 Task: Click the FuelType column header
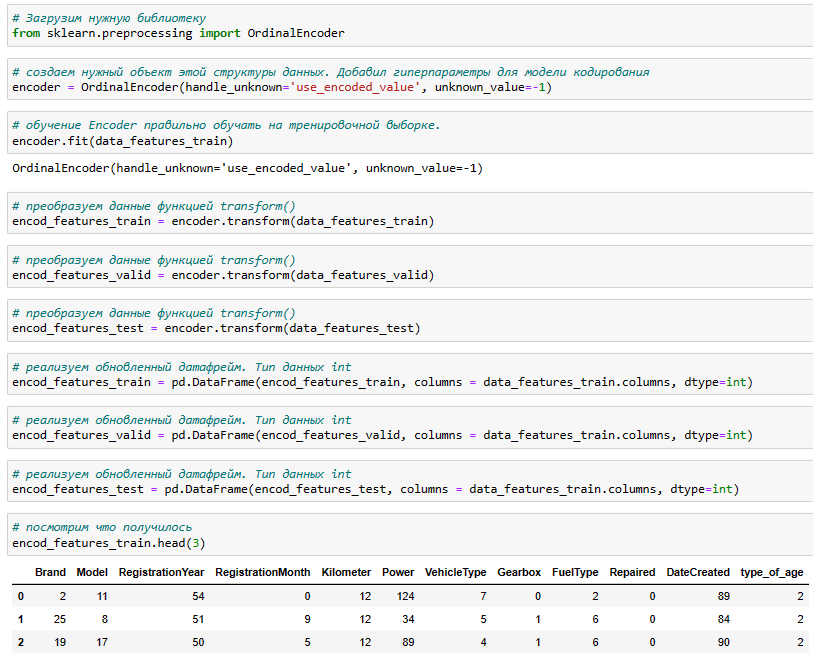pos(575,572)
